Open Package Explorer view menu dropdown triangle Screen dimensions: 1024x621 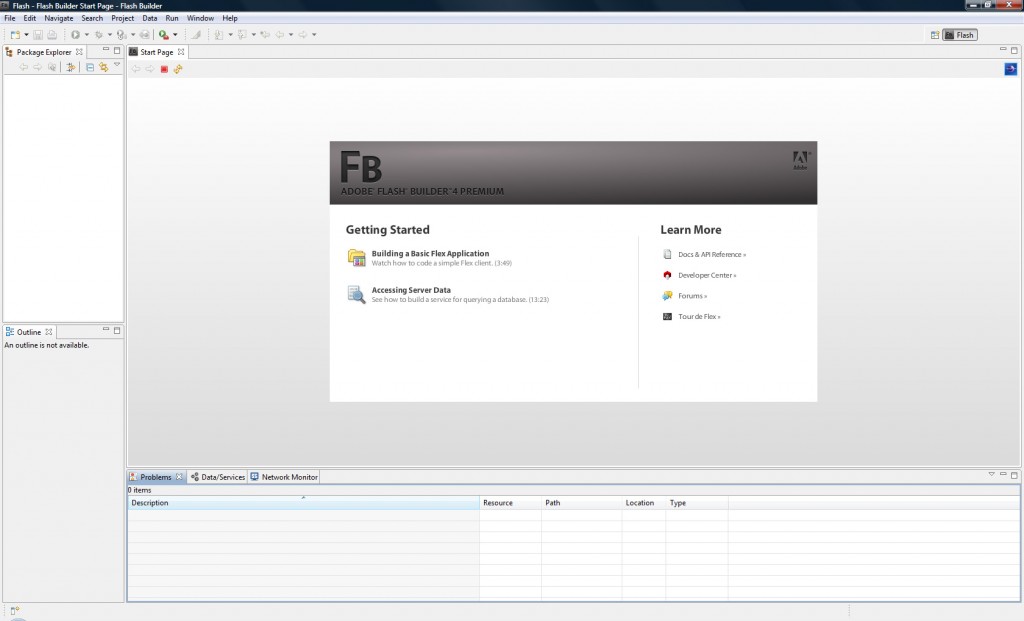pyautogui.click(x=117, y=66)
